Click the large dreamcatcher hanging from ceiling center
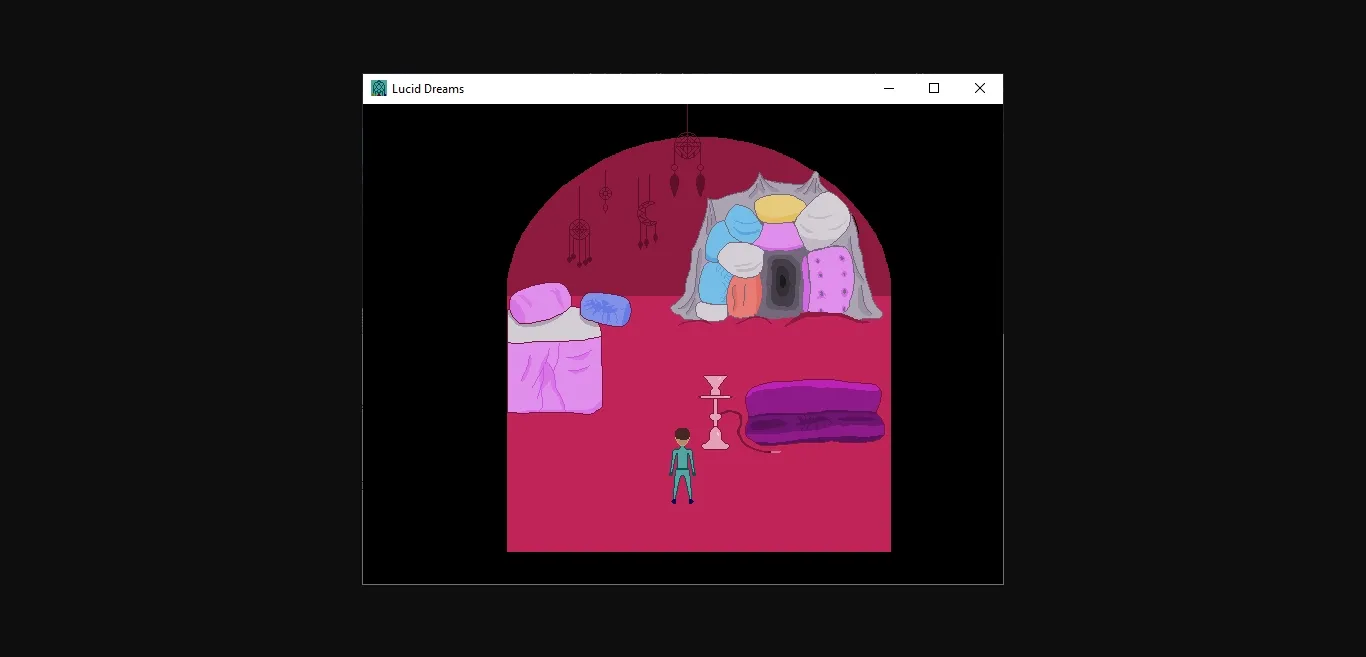The image size is (1366, 657). click(x=687, y=150)
